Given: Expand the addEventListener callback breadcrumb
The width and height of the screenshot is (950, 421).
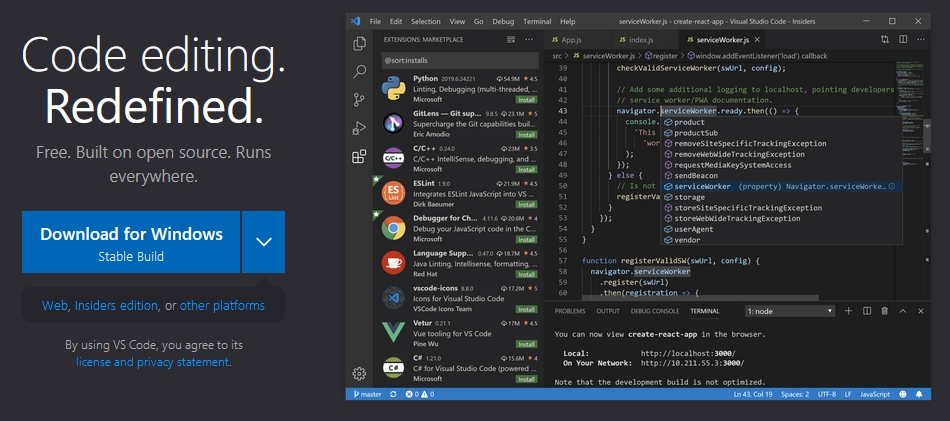Looking at the screenshot, I should [x=757, y=56].
